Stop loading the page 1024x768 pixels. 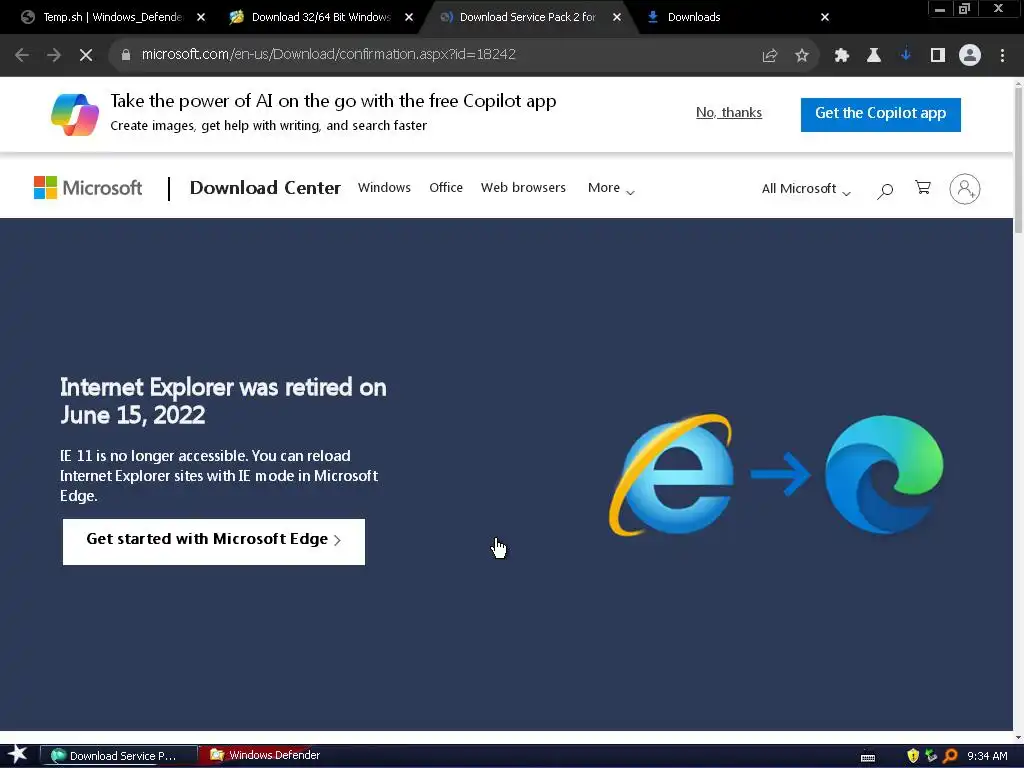coord(86,55)
